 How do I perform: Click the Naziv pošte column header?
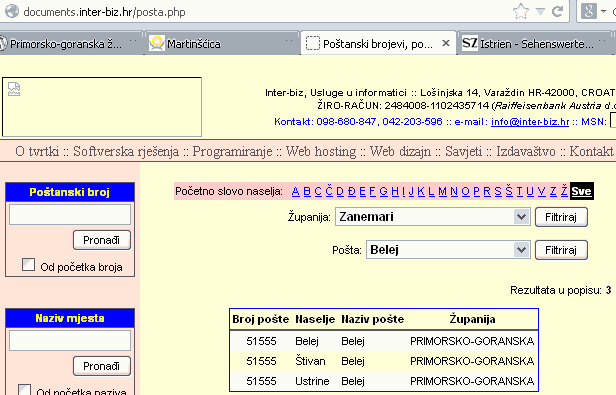click(x=372, y=319)
